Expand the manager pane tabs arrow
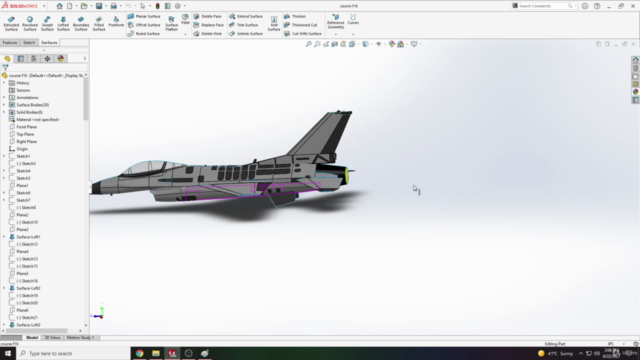This screenshot has height=360, width=640. (x=84, y=59)
